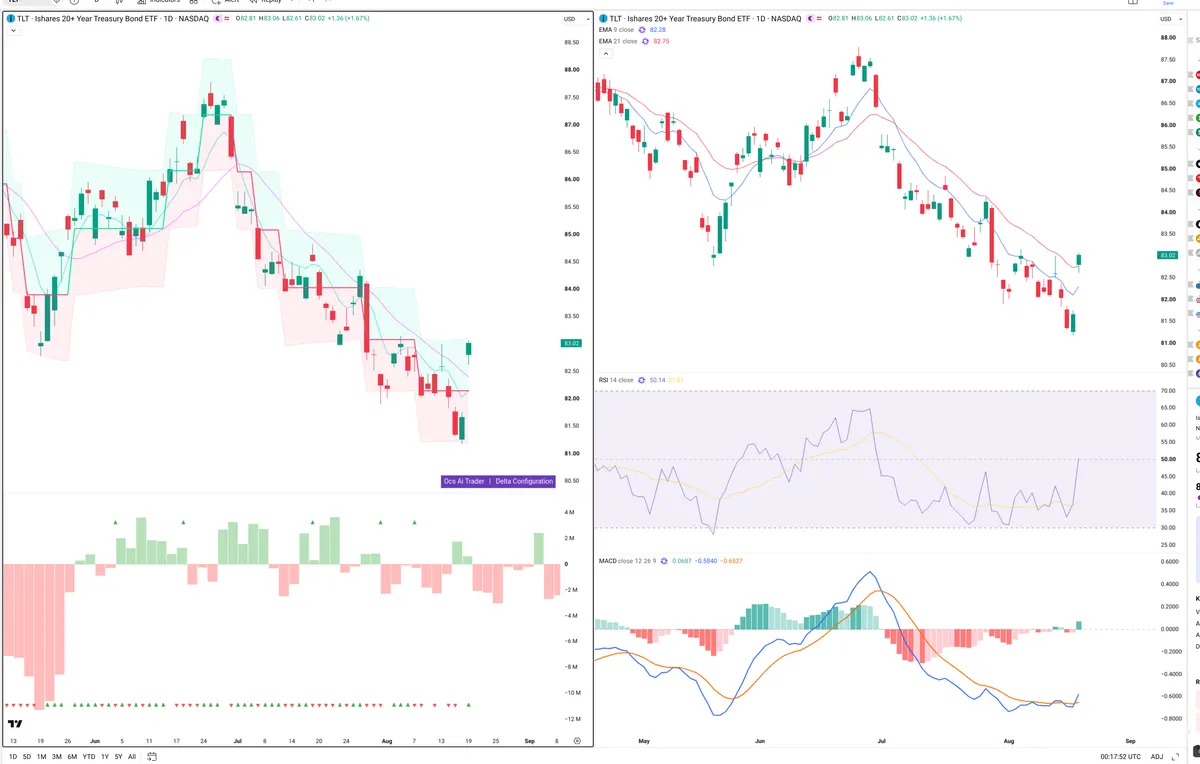
Task: Click the TLT logo icon on left chart
Action: [x=12, y=19]
